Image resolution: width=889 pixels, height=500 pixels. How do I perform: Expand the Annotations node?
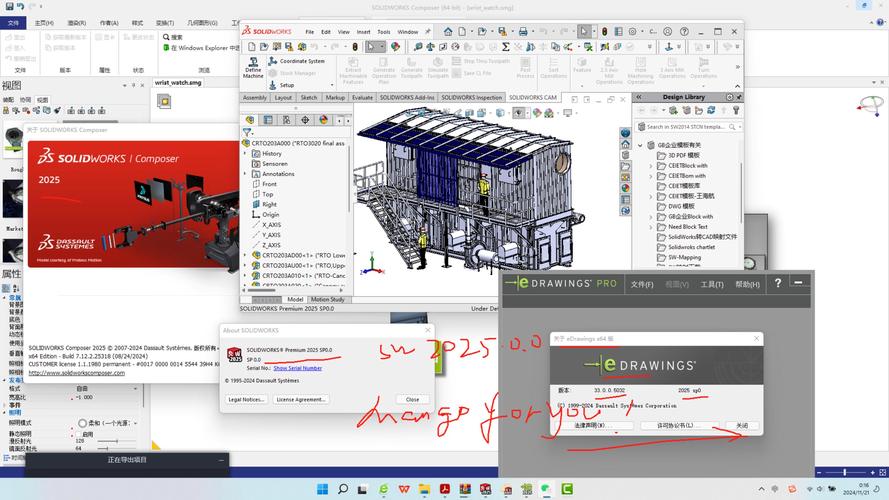[x=245, y=173]
